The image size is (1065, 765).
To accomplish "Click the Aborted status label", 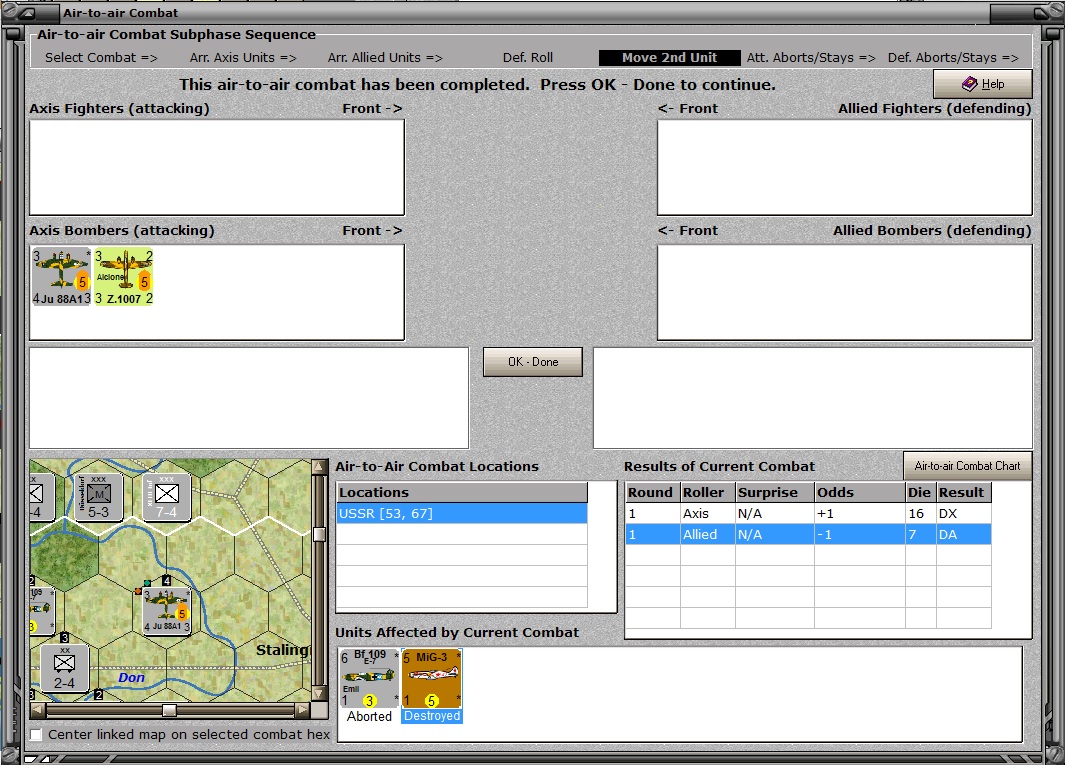I will point(369,716).
